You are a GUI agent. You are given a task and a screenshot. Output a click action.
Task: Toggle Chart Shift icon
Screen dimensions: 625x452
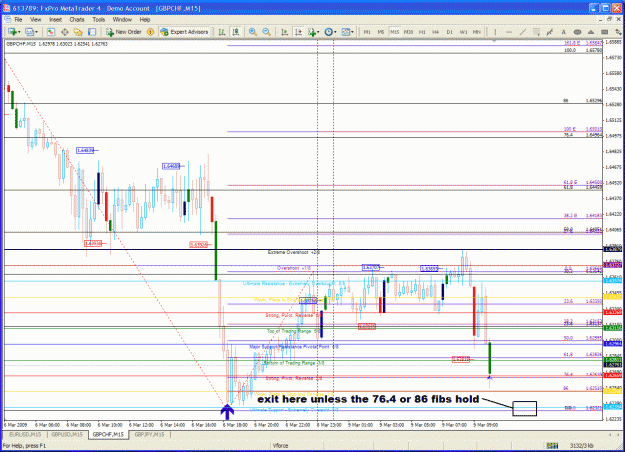coord(298,32)
